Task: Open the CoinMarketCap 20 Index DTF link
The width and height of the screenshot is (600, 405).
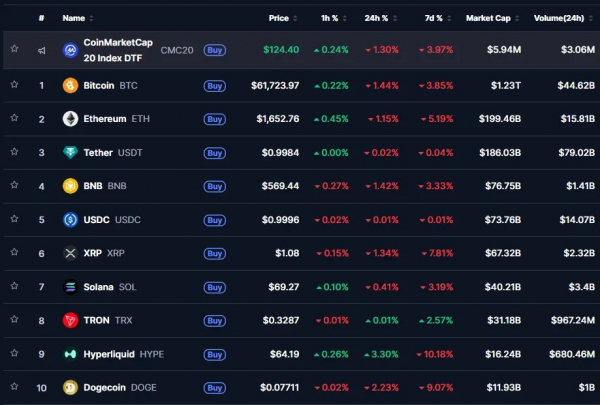Action: [118, 50]
